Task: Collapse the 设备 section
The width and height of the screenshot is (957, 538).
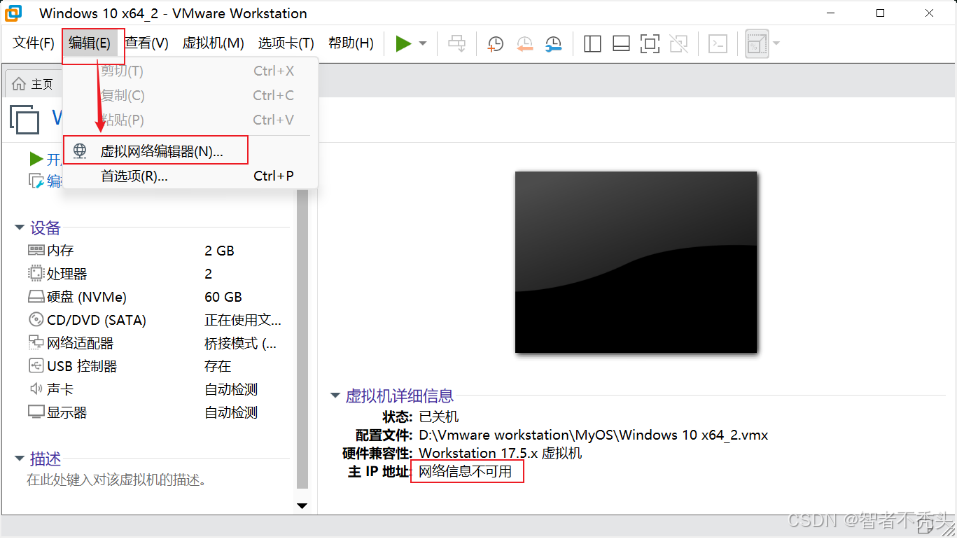Action: click(19, 228)
